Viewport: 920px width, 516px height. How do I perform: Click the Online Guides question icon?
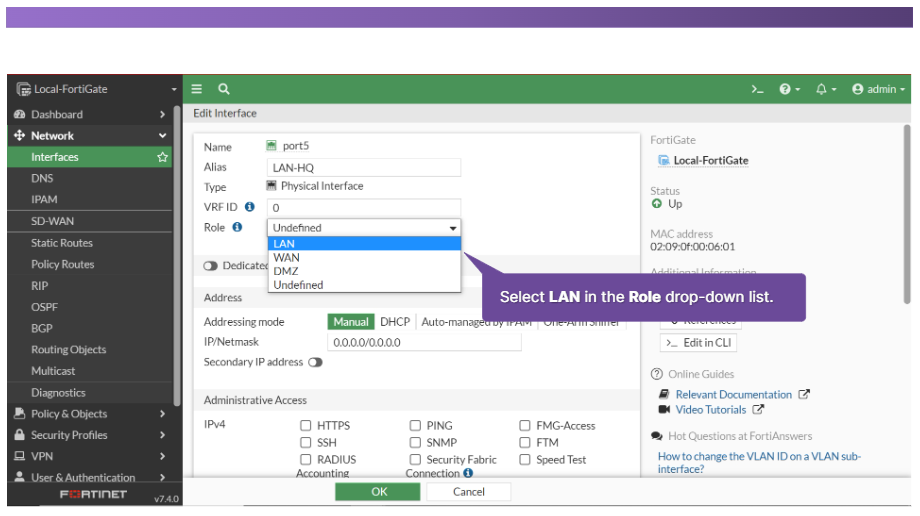pyautogui.click(x=657, y=374)
